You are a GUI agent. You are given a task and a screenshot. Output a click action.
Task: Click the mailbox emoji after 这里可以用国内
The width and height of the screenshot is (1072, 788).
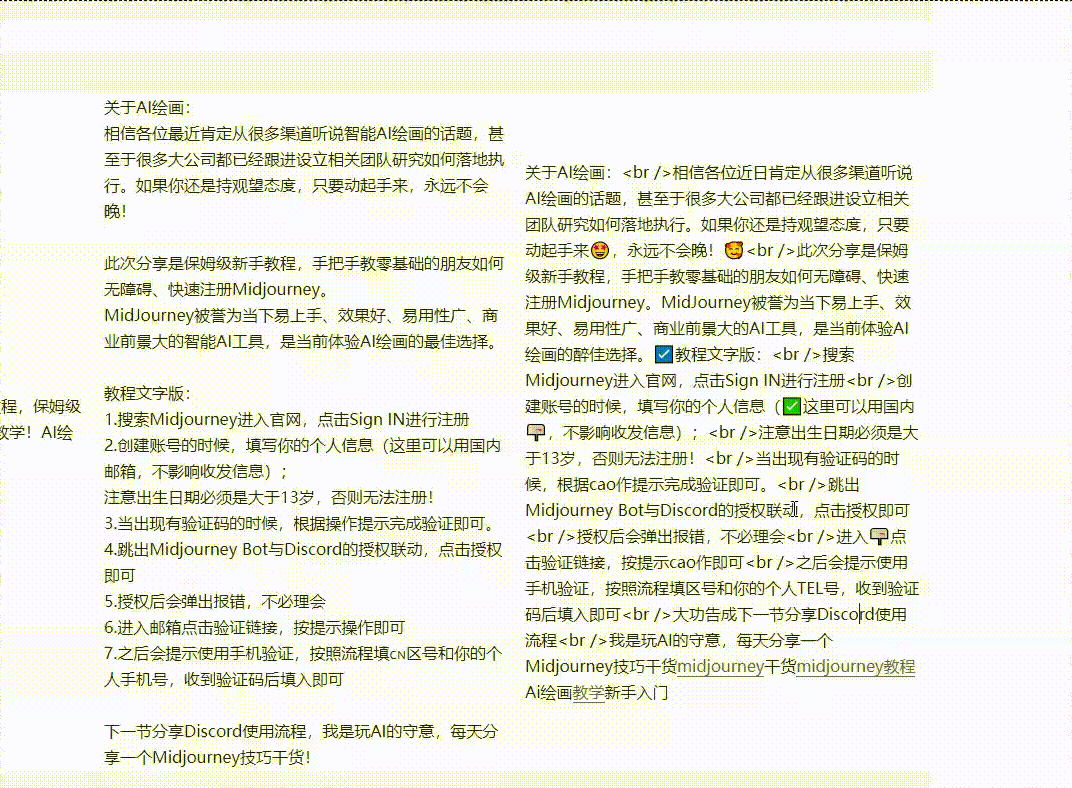click(534, 430)
